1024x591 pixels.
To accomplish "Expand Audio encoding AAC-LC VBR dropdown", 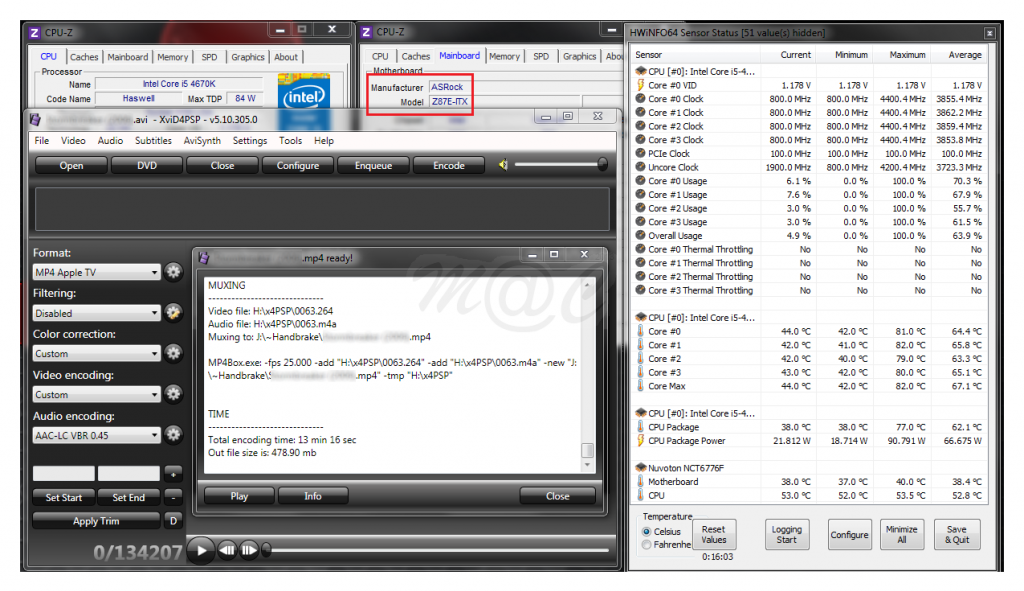I will click(x=96, y=435).
